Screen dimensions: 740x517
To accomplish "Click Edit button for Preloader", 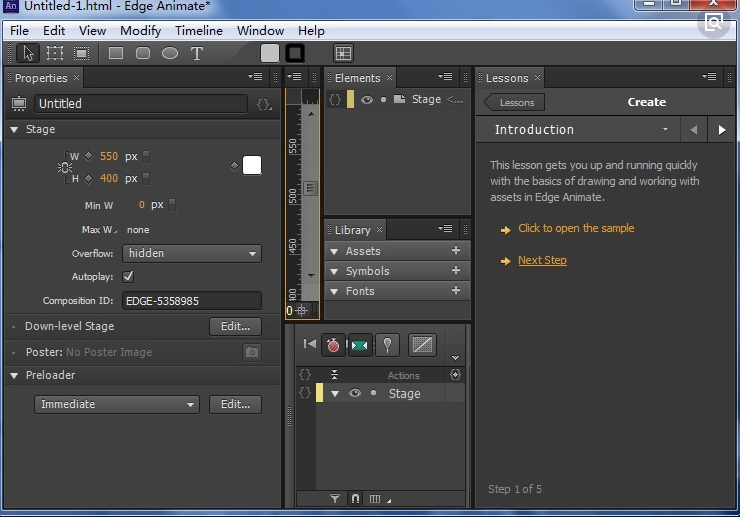I will [235, 405].
